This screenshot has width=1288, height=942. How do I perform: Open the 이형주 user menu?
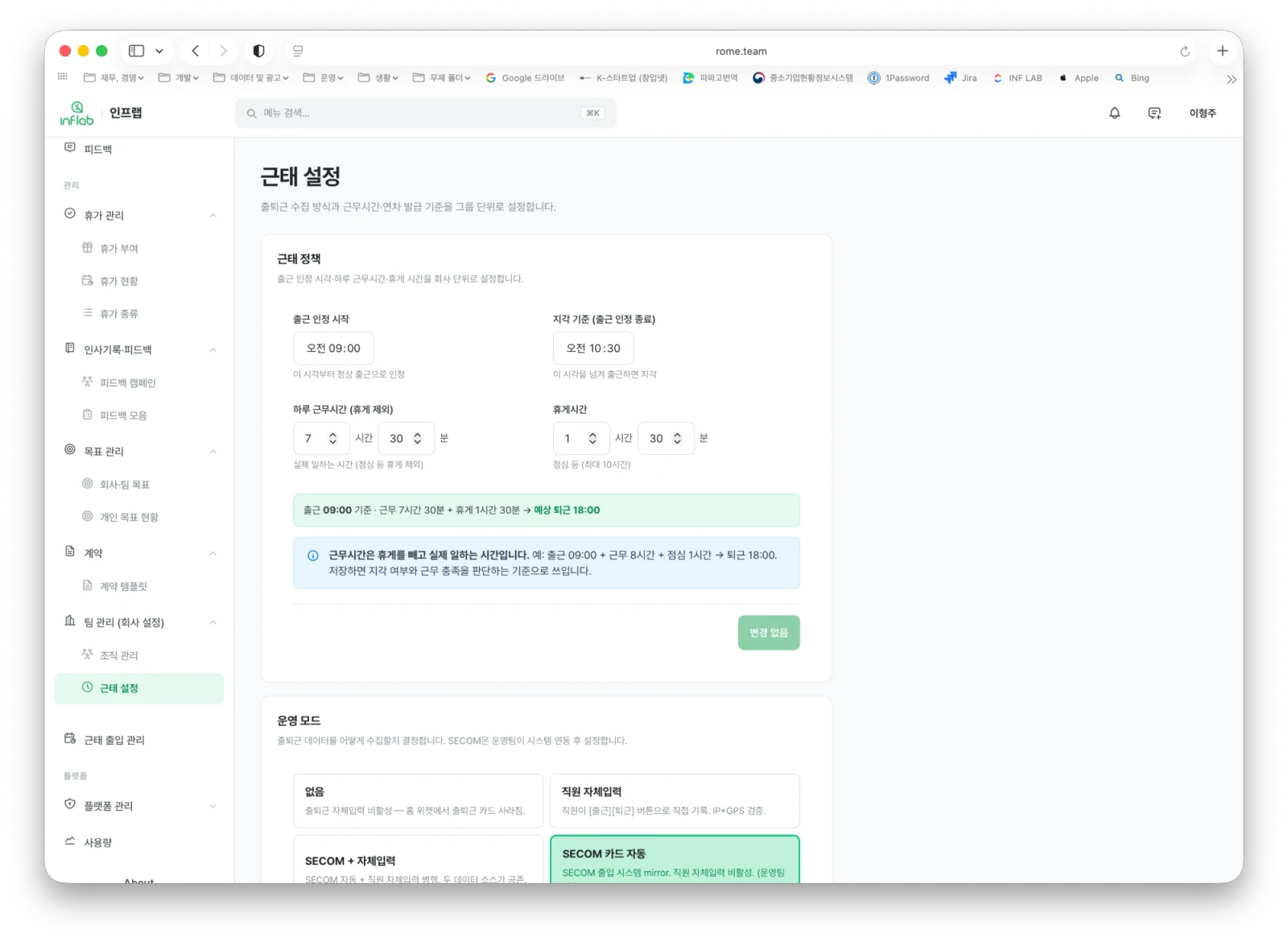pos(1202,114)
